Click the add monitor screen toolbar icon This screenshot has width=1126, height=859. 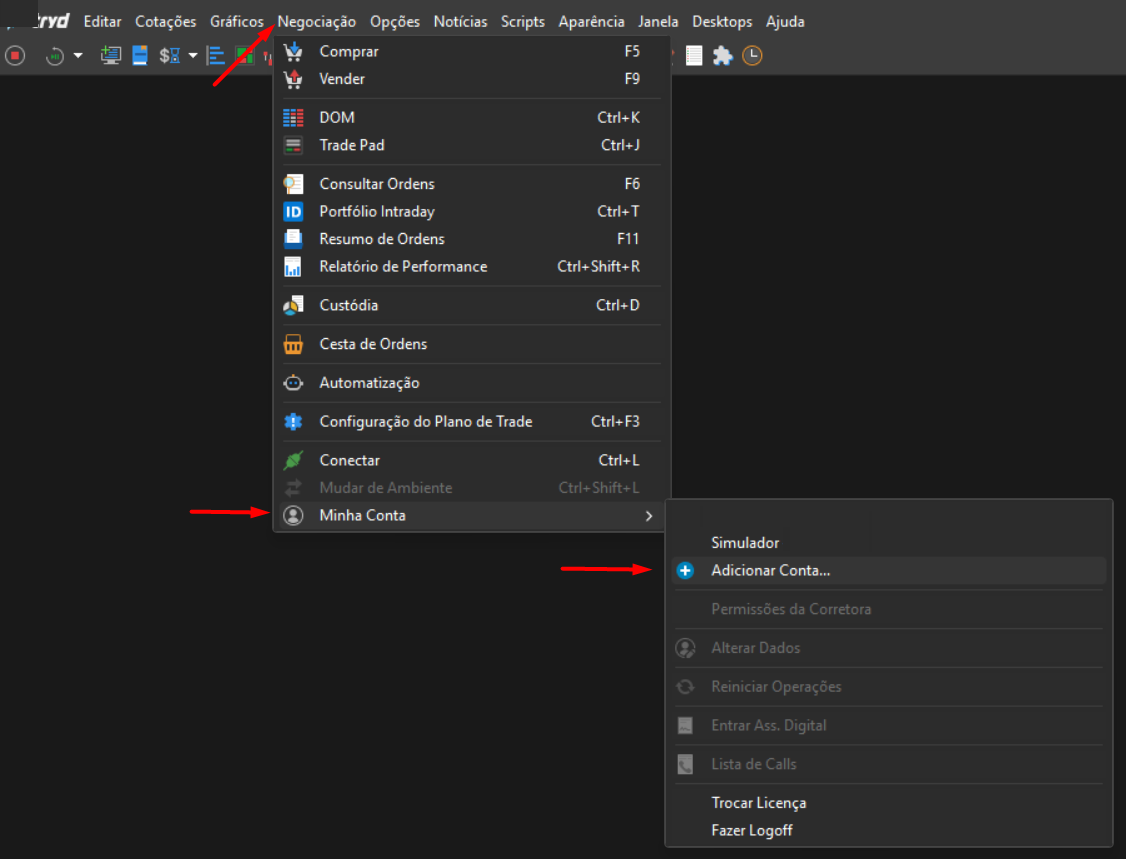point(110,55)
